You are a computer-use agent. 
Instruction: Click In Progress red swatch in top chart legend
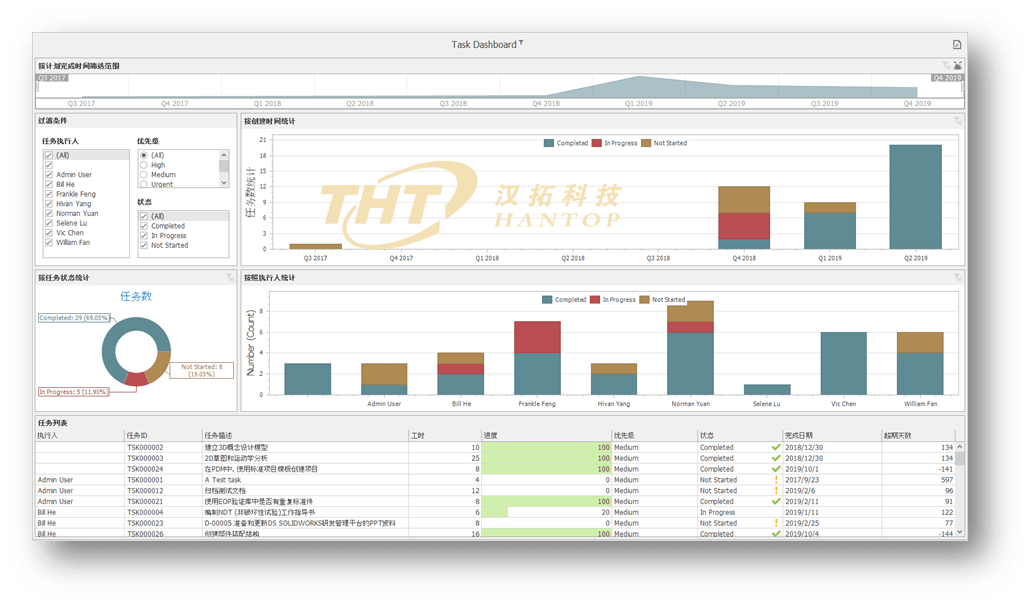pyautogui.click(x=597, y=143)
